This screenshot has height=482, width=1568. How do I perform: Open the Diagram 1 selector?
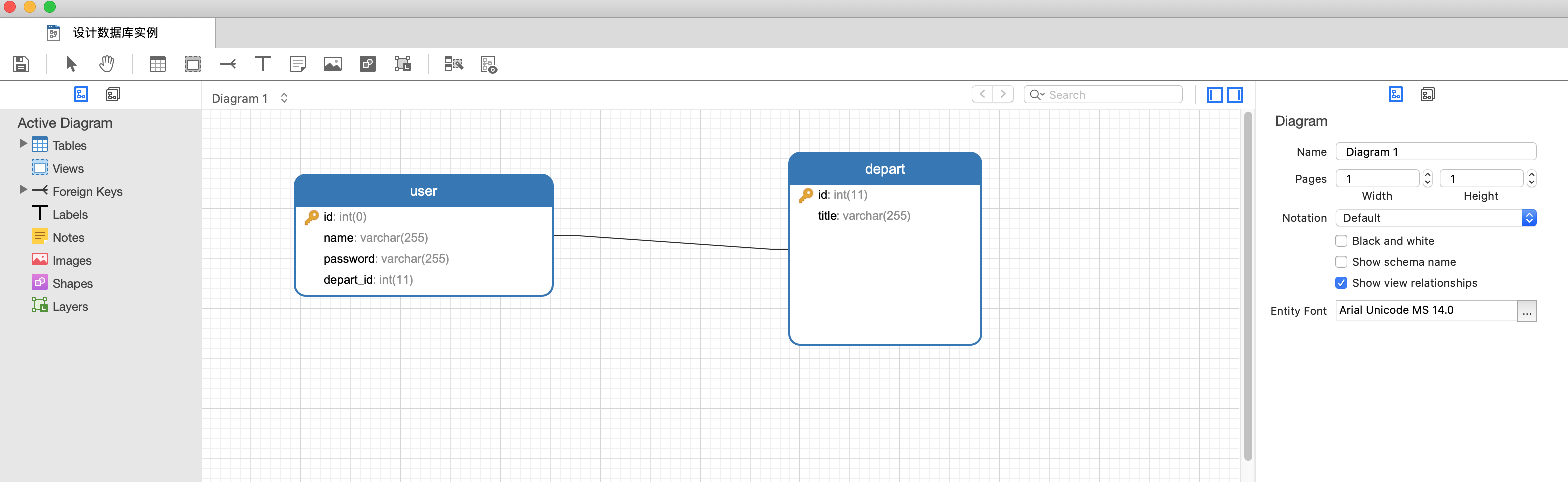tap(249, 98)
